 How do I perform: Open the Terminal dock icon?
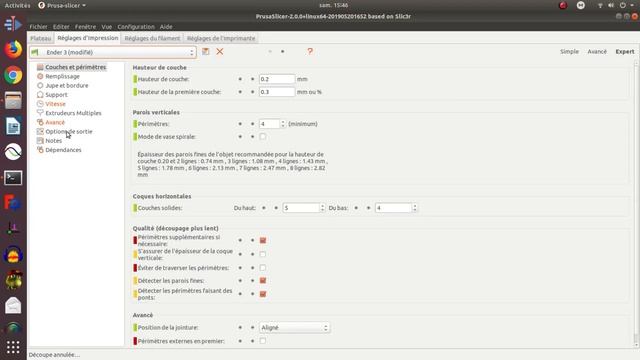(13, 178)
